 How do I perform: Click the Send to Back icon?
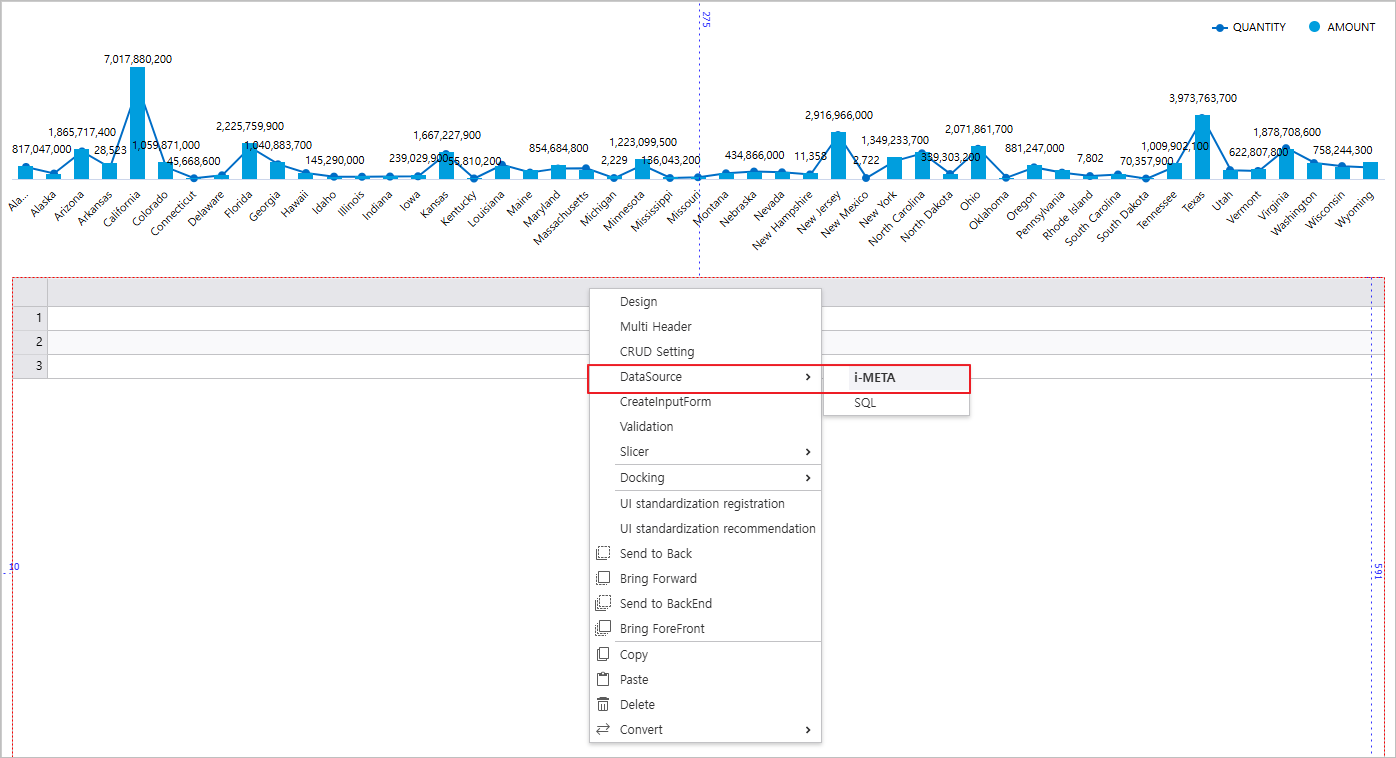point(602,553)
